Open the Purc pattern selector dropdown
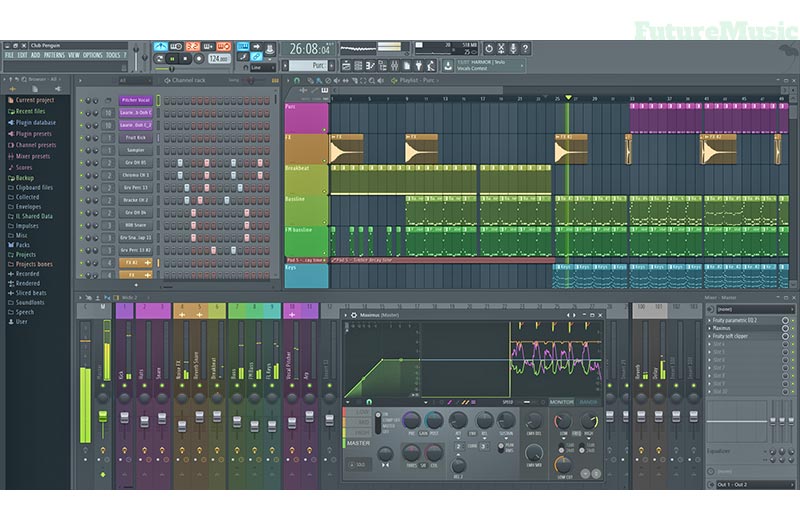Viewport: 800px width, 530px height. [309, 65]
